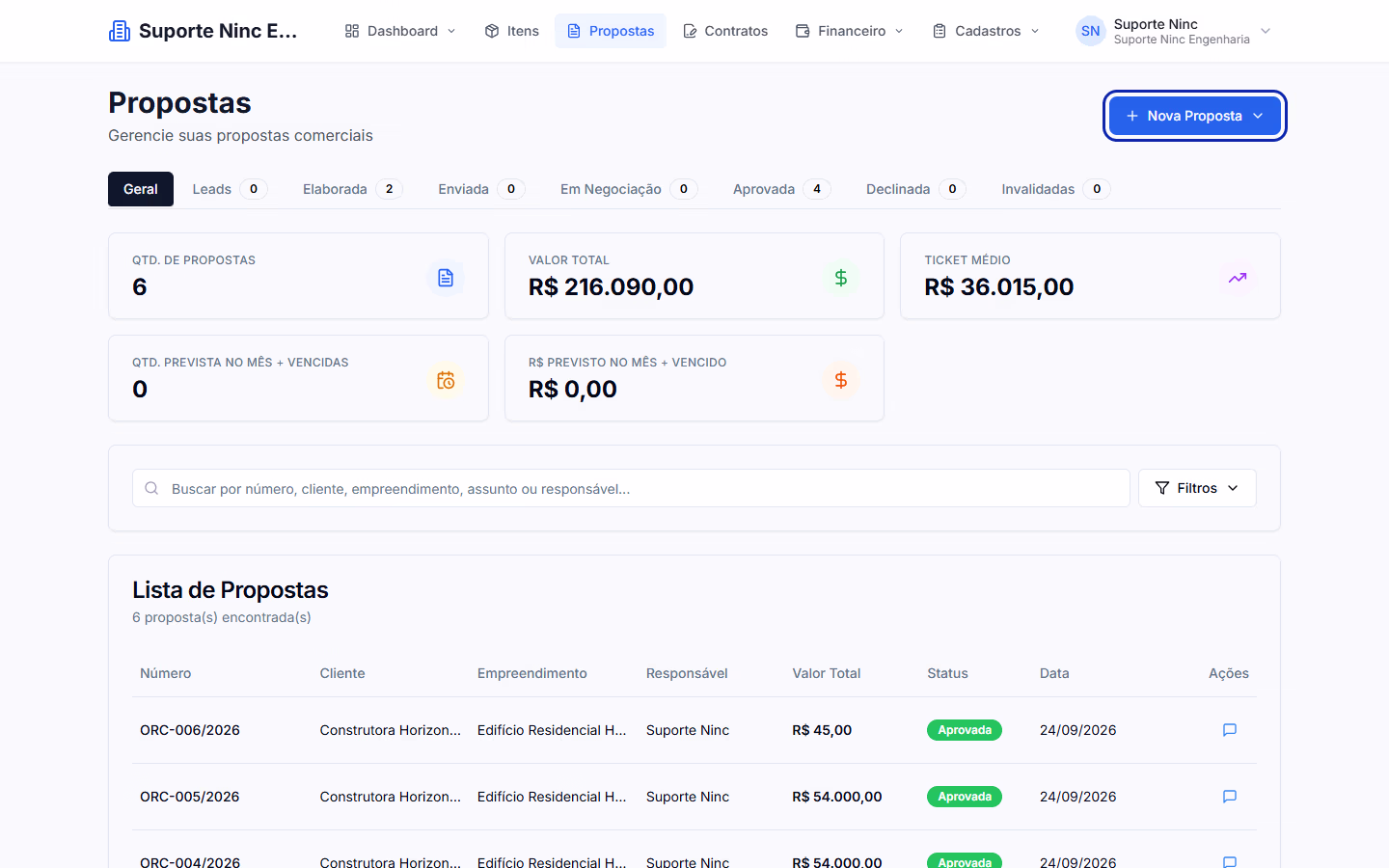Switch to the Leads tab
This screenshot has width=1389, height=868.
230,189
